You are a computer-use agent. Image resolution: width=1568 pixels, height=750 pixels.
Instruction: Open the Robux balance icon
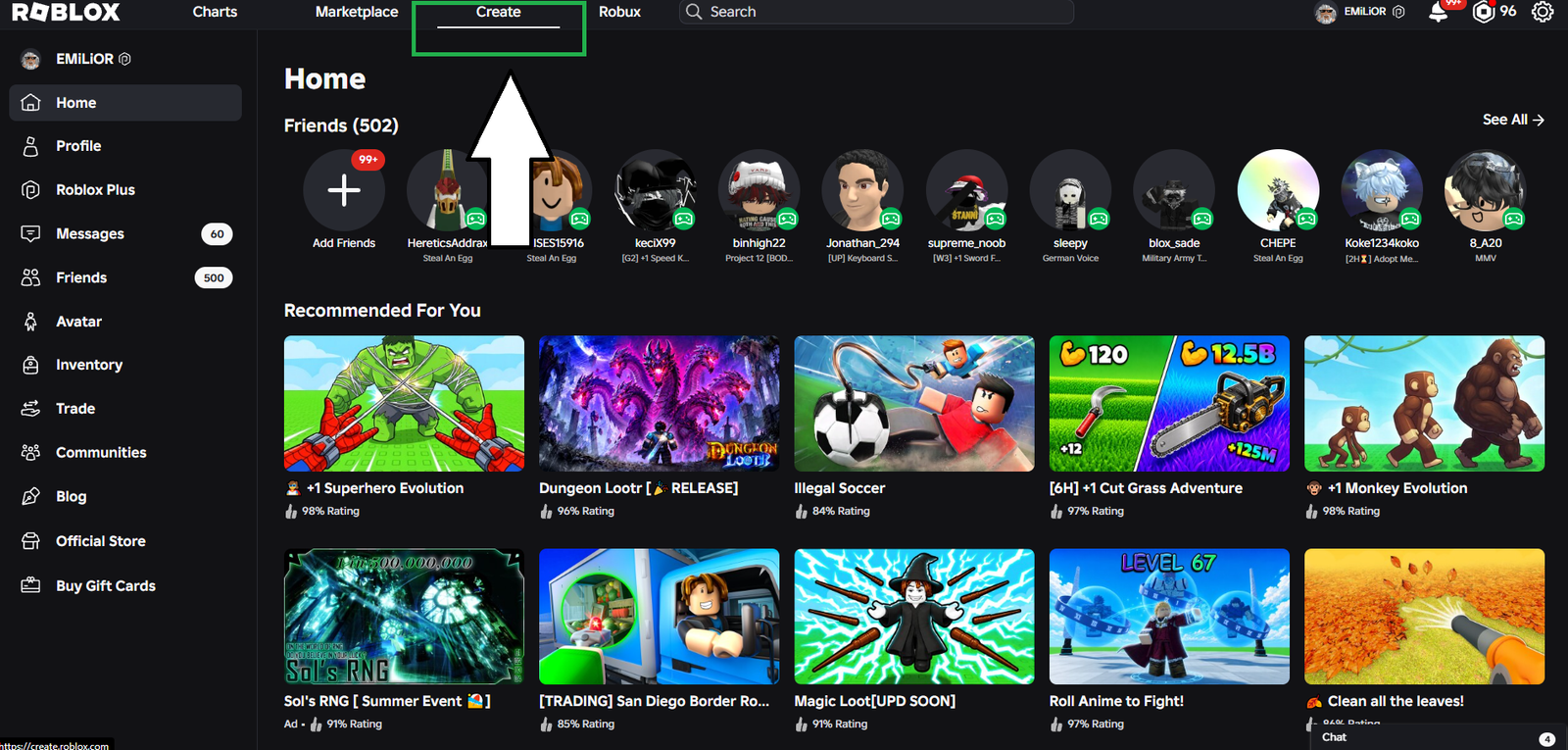click(x=1484, y=12)
